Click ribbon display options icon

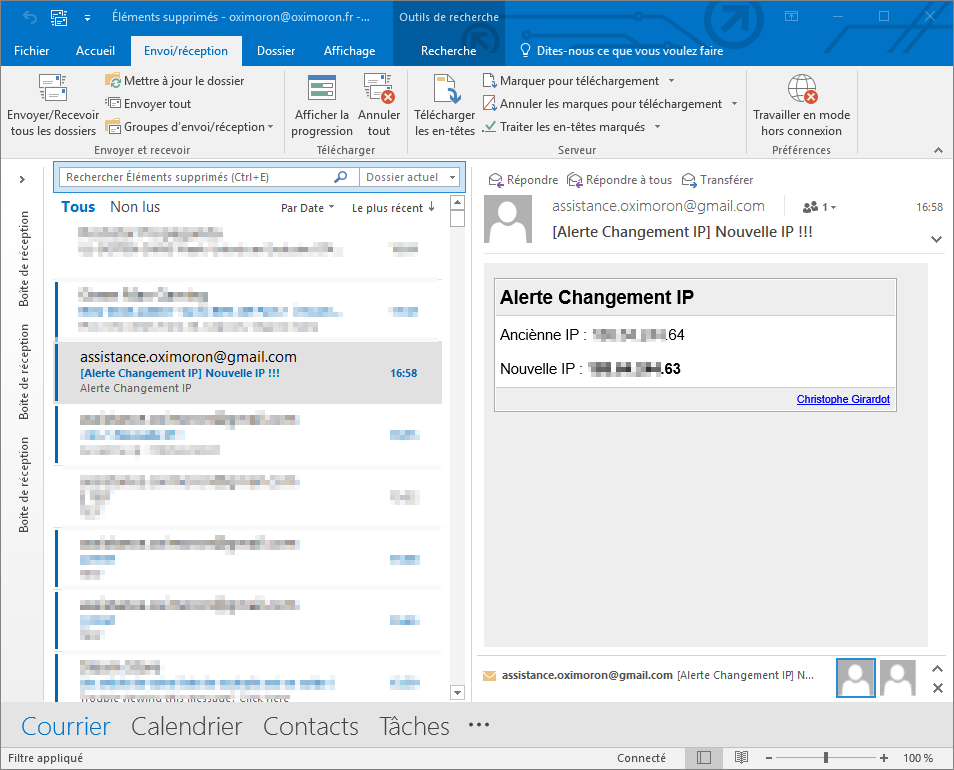coord(792,16)
